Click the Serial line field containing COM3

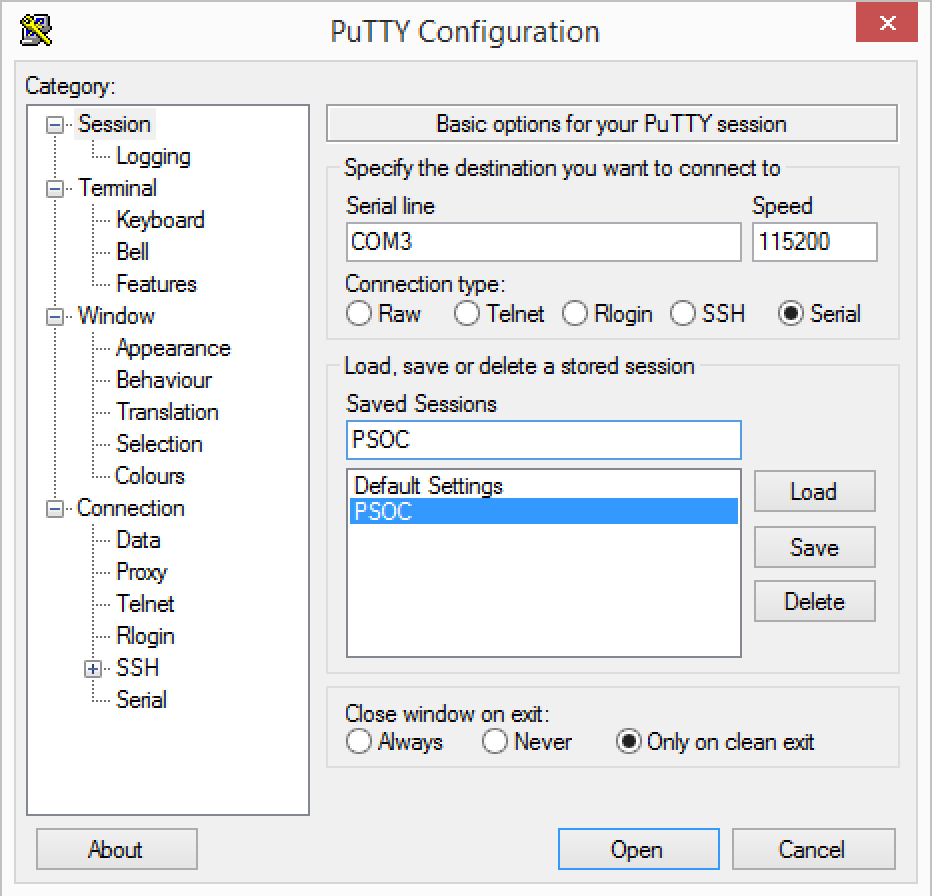coord(543,242)
